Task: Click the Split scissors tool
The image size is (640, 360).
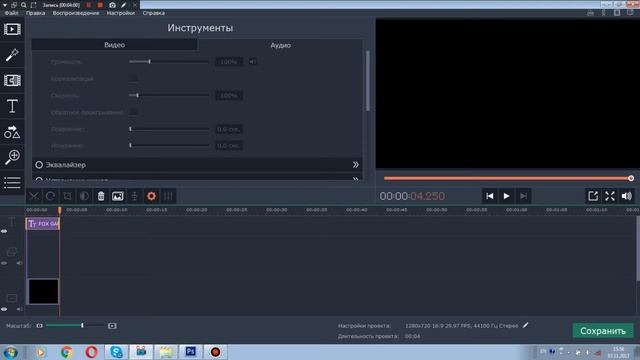Action: [x=34, y=196]
